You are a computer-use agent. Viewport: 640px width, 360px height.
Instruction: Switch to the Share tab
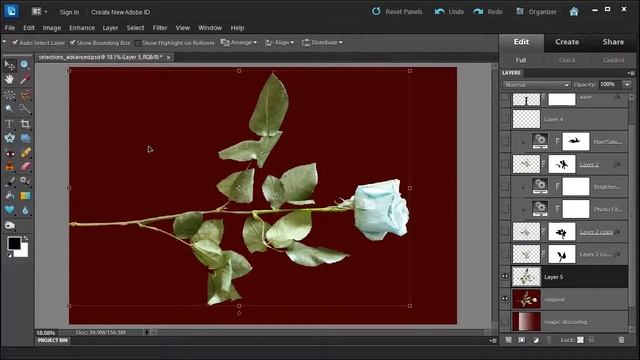[613, 42]
